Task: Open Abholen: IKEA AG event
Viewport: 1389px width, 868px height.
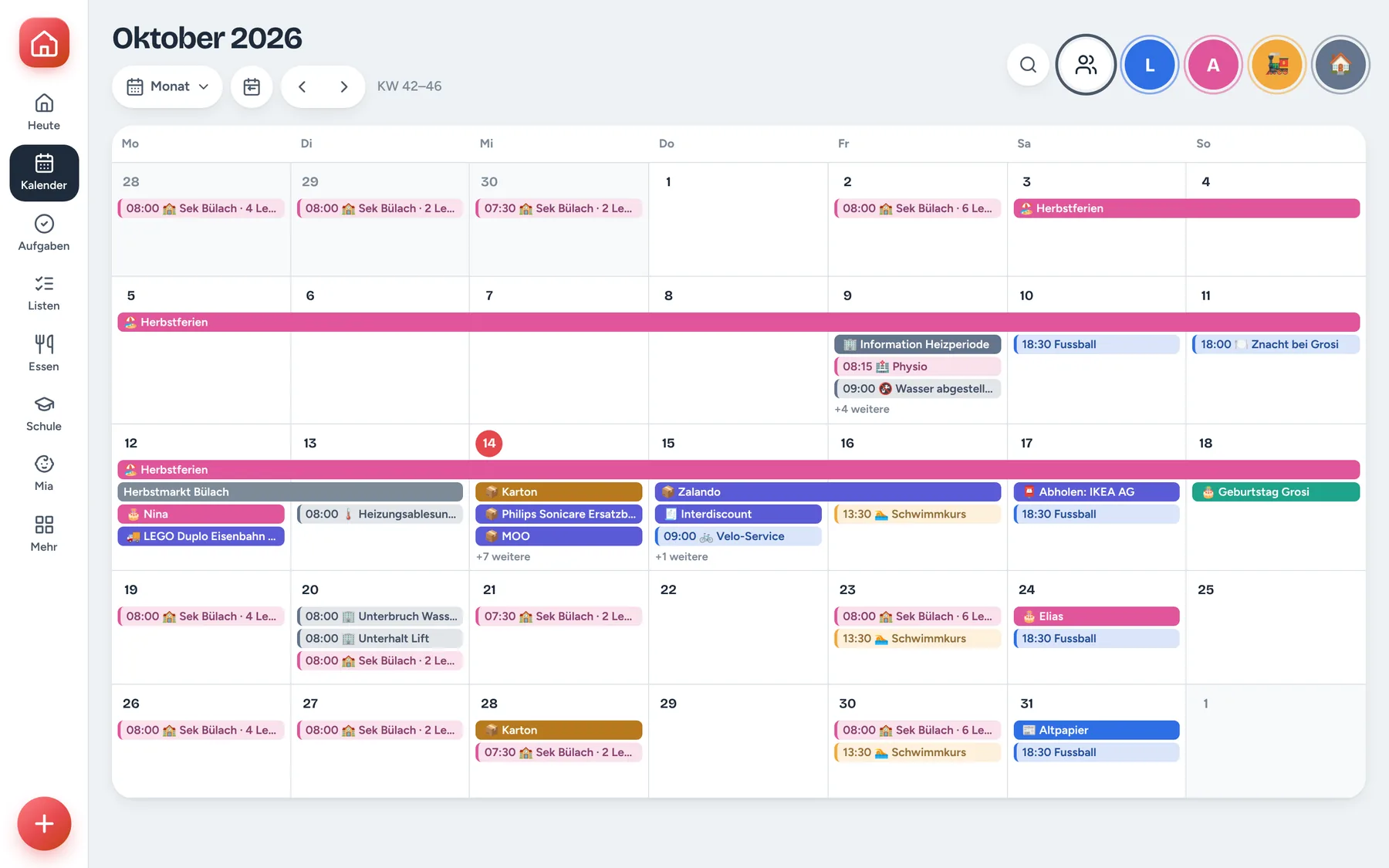Action: (1097, 491)
